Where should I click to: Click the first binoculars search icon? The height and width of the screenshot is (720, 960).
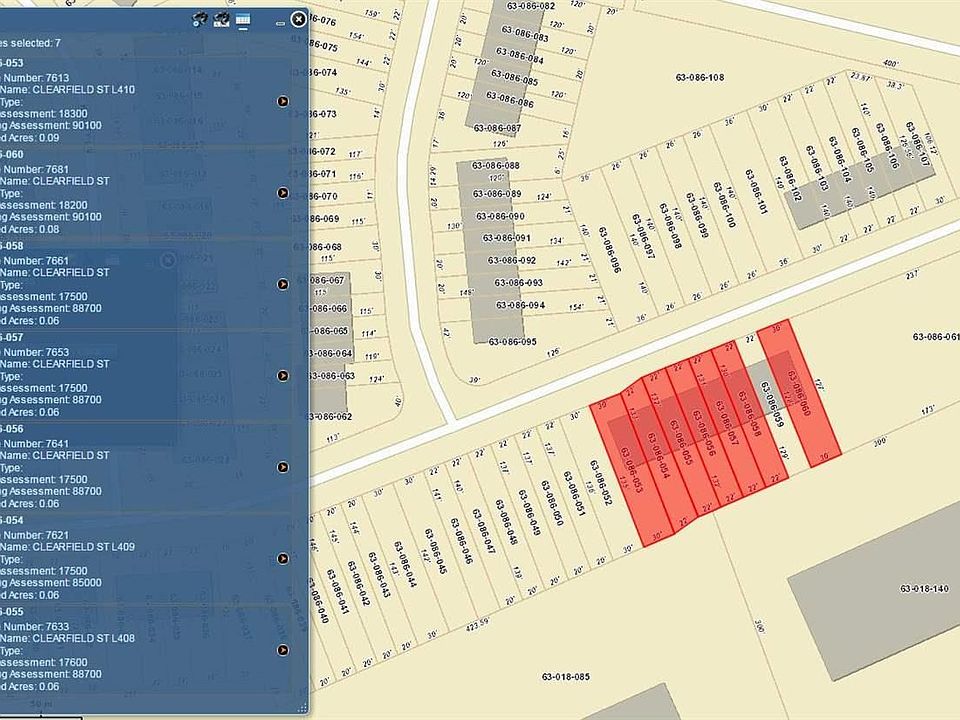click(199, 18)
